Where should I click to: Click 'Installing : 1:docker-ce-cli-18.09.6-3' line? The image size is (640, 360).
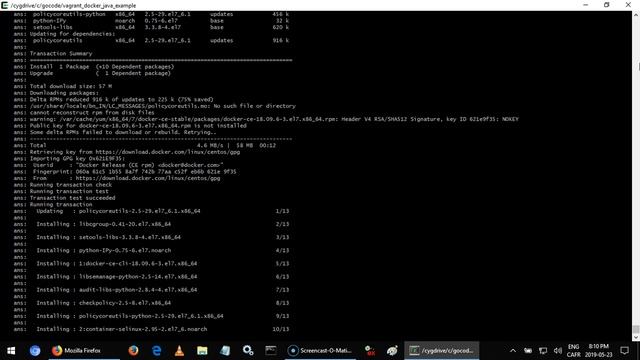coord(117,264)
